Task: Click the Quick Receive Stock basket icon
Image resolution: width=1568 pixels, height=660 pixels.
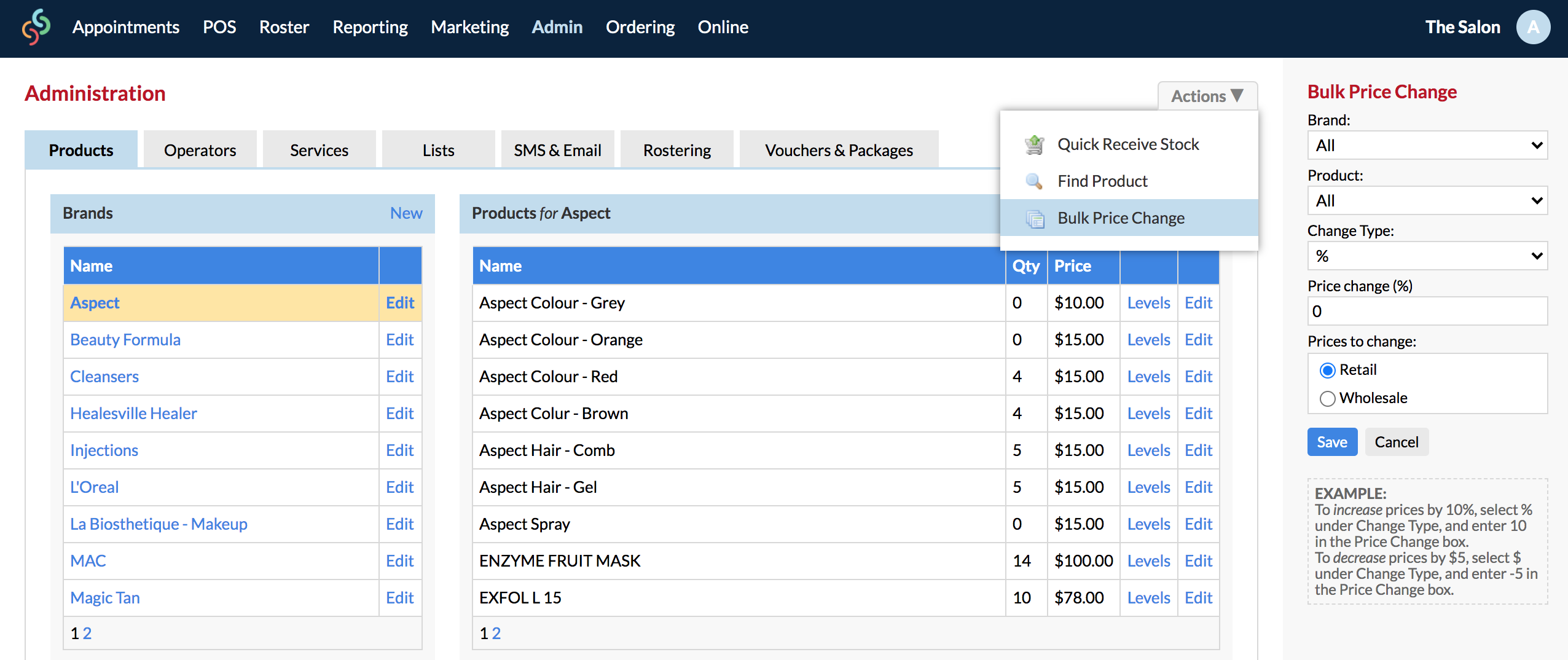Action: (1035, 144)
